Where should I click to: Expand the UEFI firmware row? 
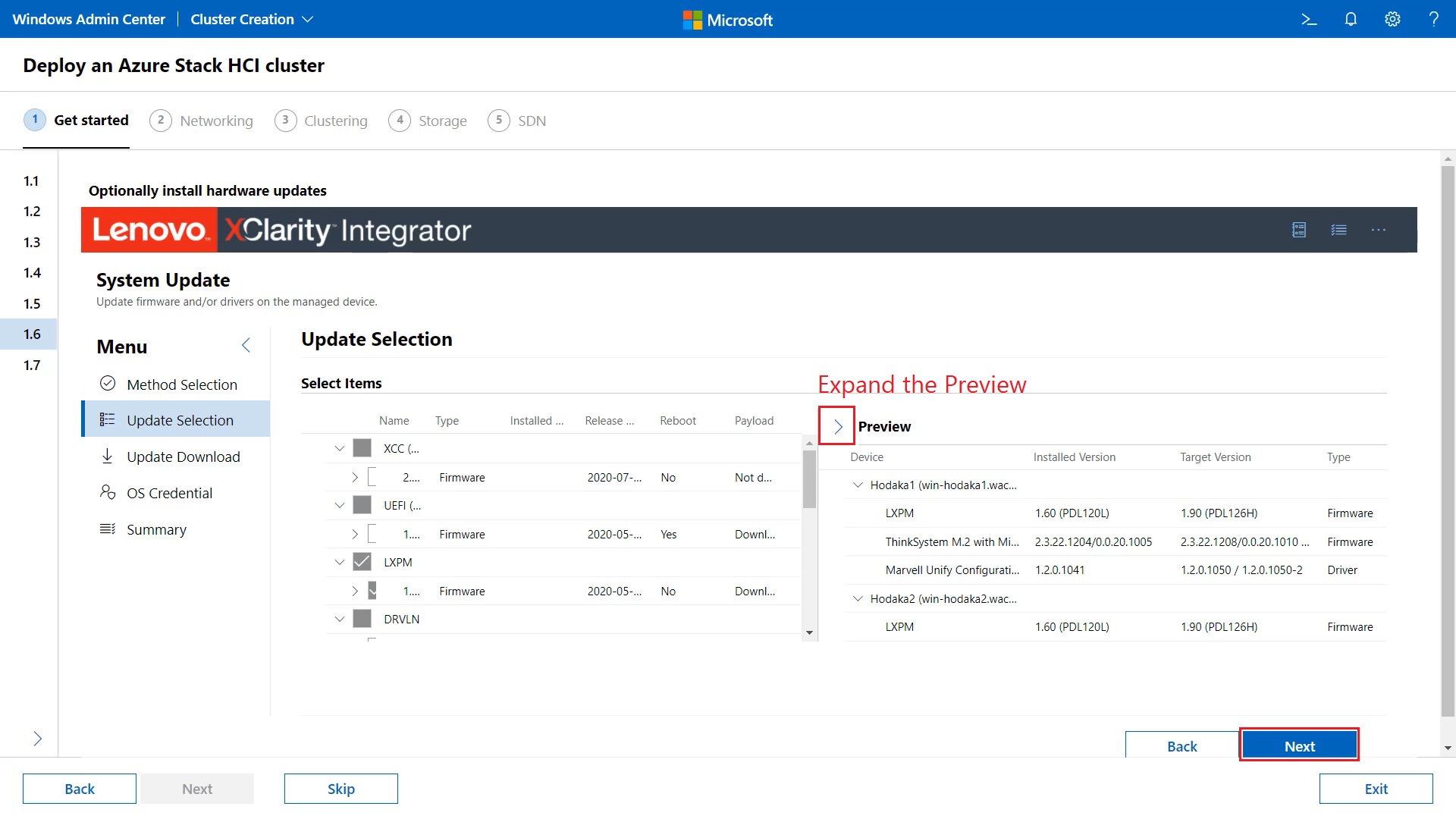354,534
